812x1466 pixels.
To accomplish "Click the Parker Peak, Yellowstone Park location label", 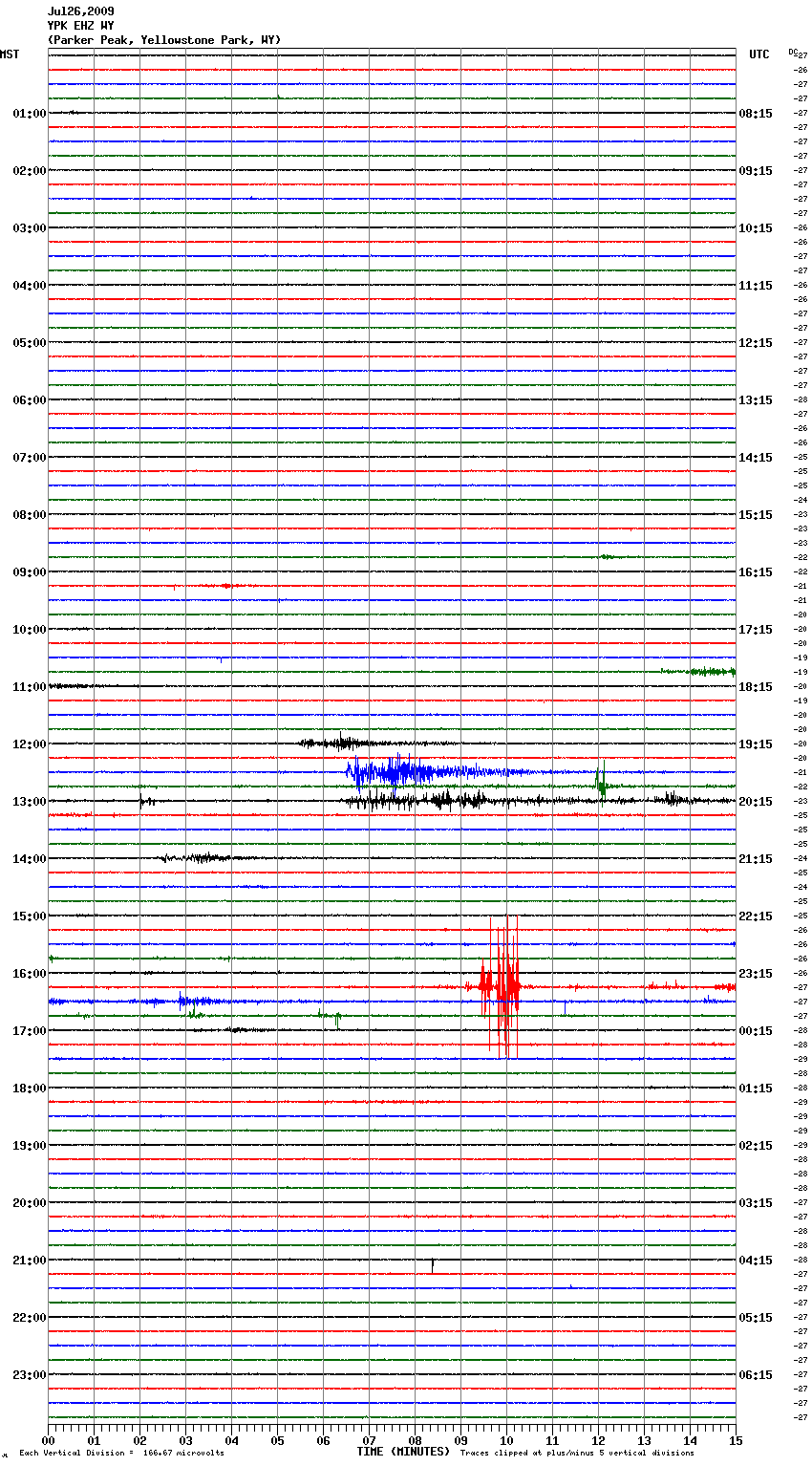I will point(164,40).
